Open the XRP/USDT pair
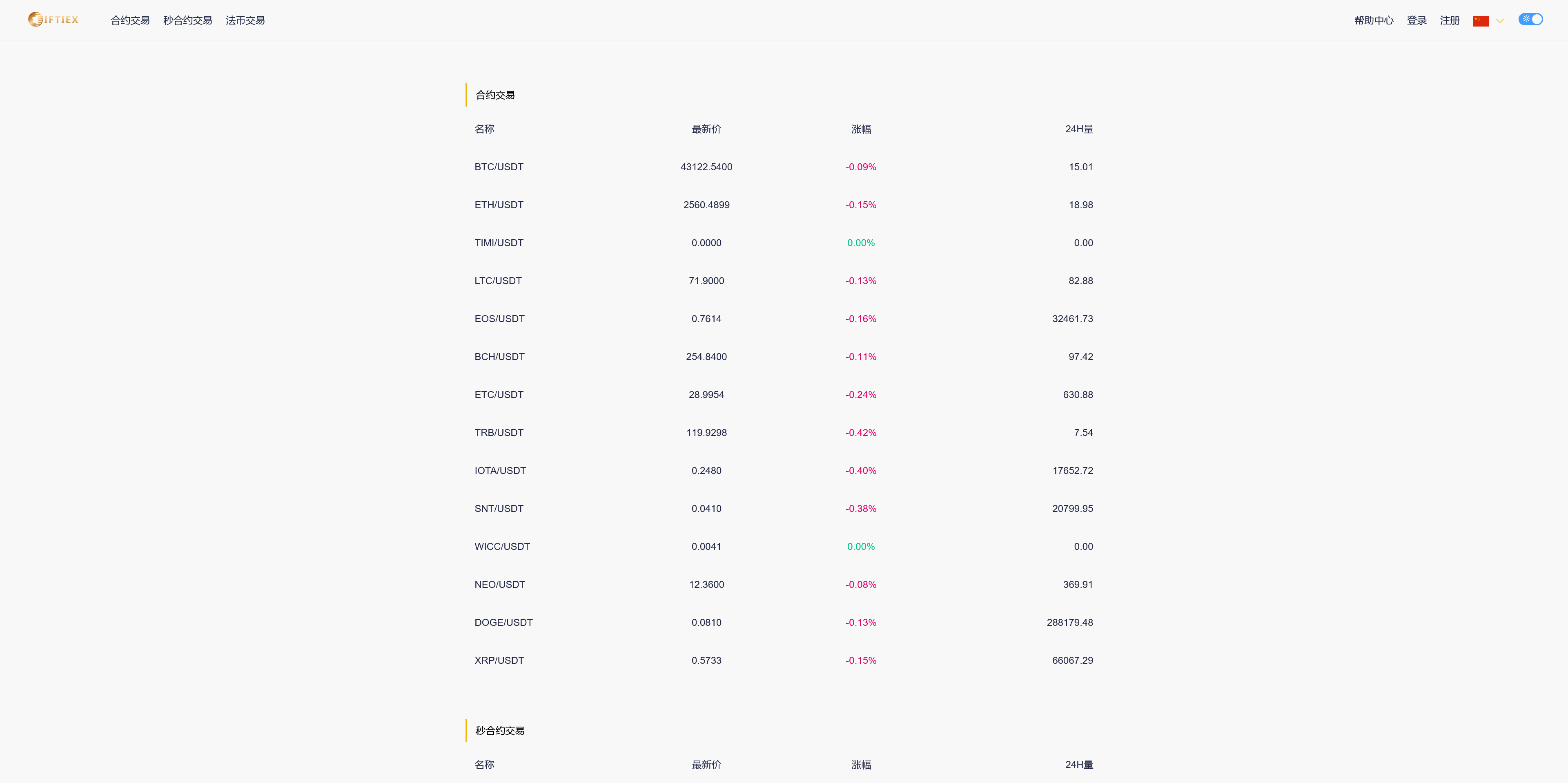Image resolution: width=1568 pixels, height=783 pixels. (x=499, y=660)
